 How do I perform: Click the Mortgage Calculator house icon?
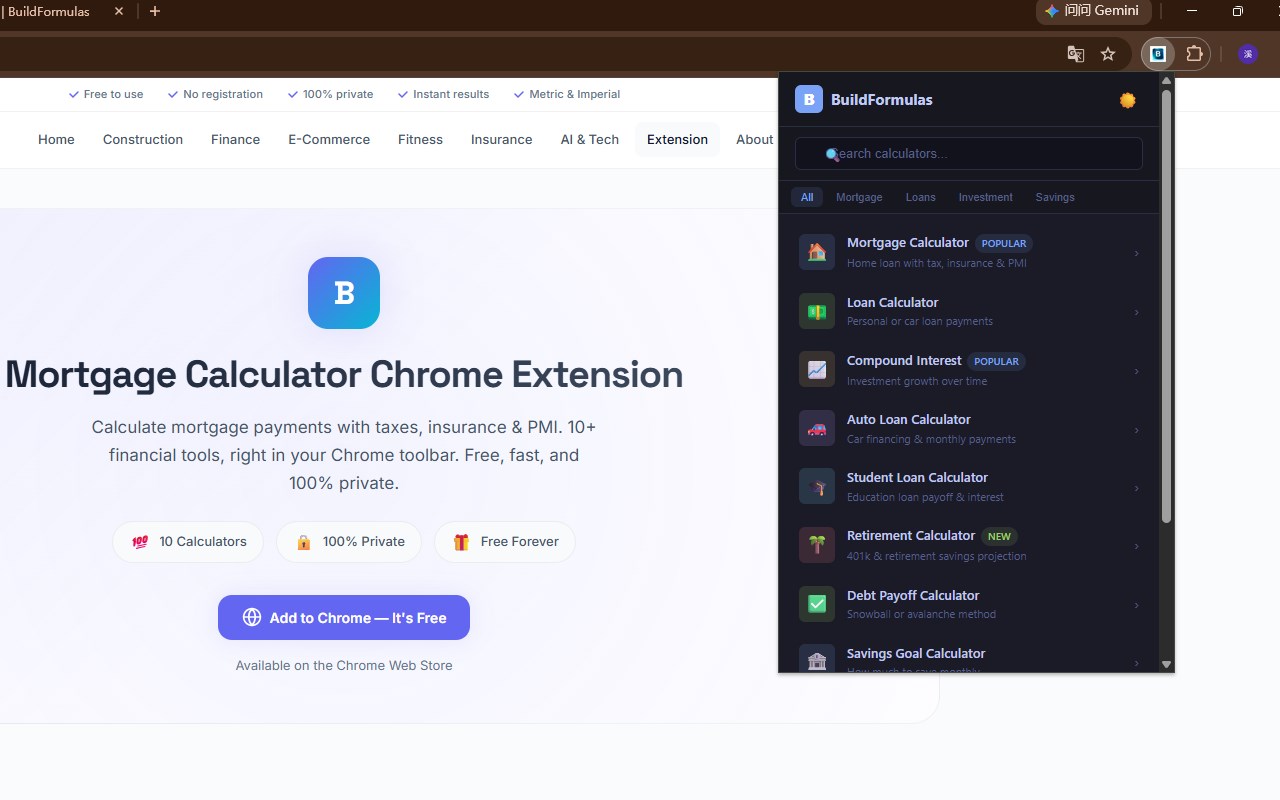[817, 252]
